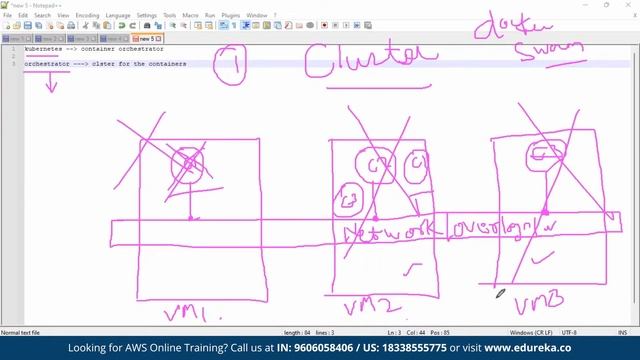
Task: Click the Paste toolbar icon
Action: click(x=107, y=26)
